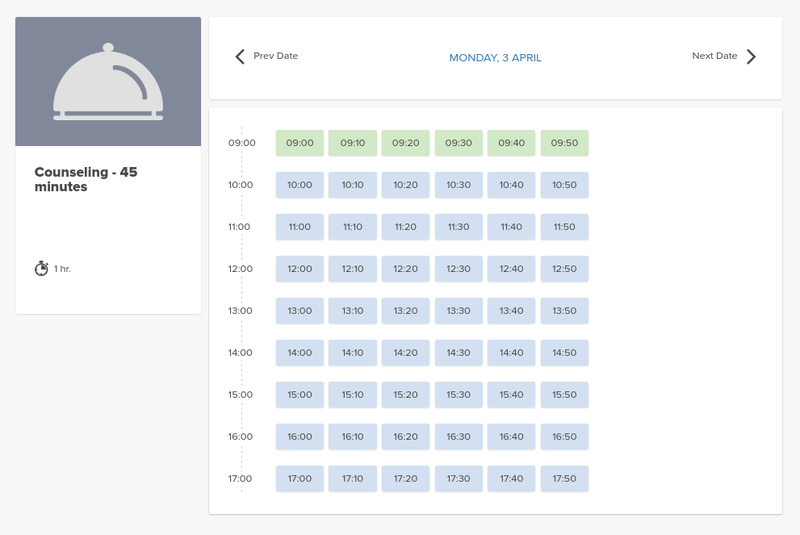Viewport: 800px width, 535px height.
Task: Click the previous date left arrow
Action: [240, 57]
